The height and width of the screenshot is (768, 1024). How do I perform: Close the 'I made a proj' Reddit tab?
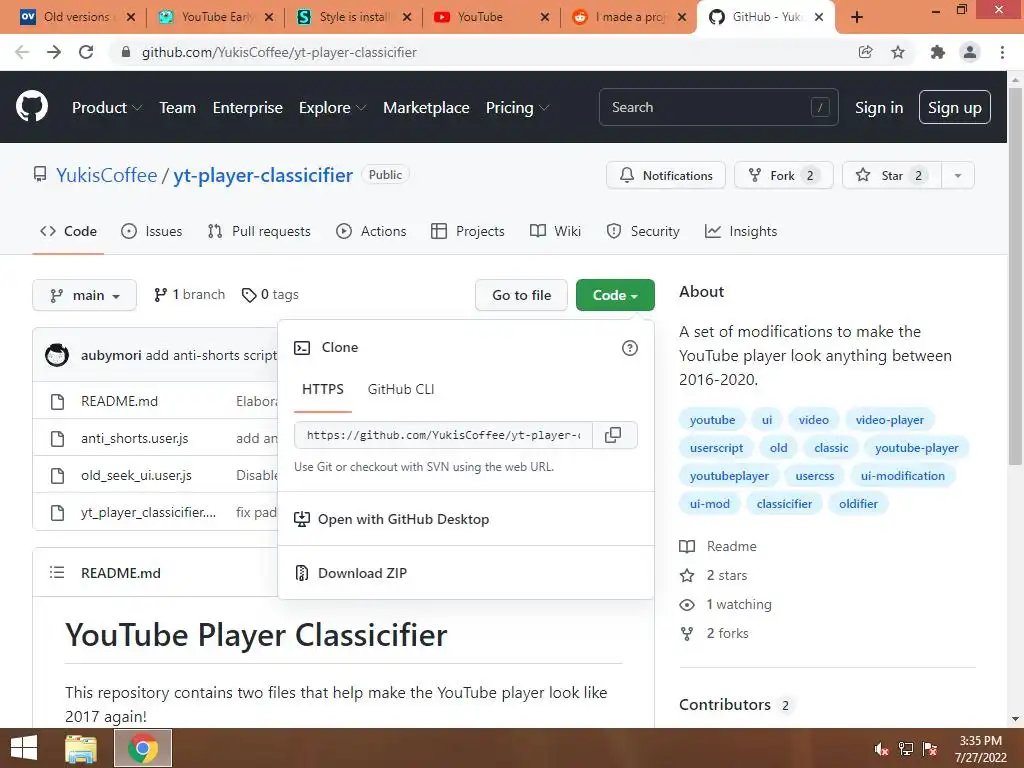[x=682, y=17]
